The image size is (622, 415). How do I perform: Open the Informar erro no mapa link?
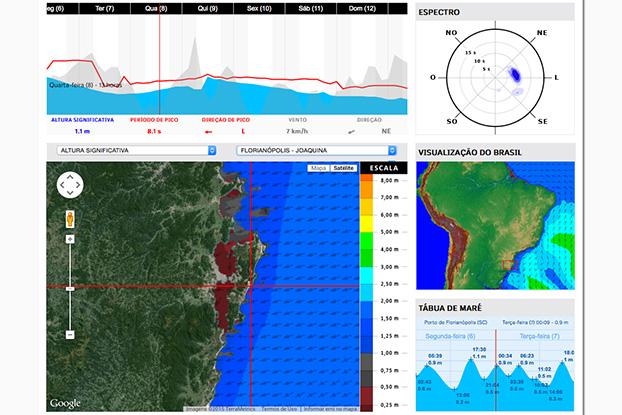coord(330,409)
